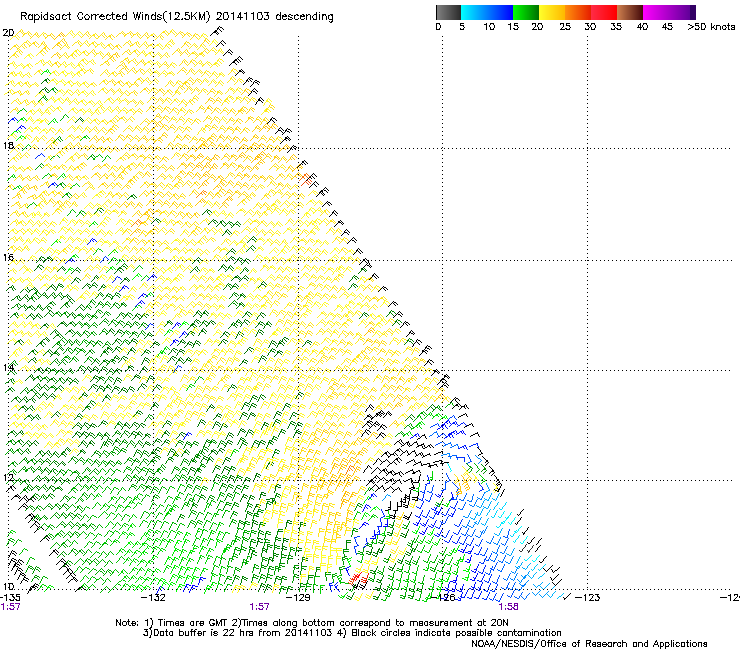Click the latitude label '20'

[8, 33]
